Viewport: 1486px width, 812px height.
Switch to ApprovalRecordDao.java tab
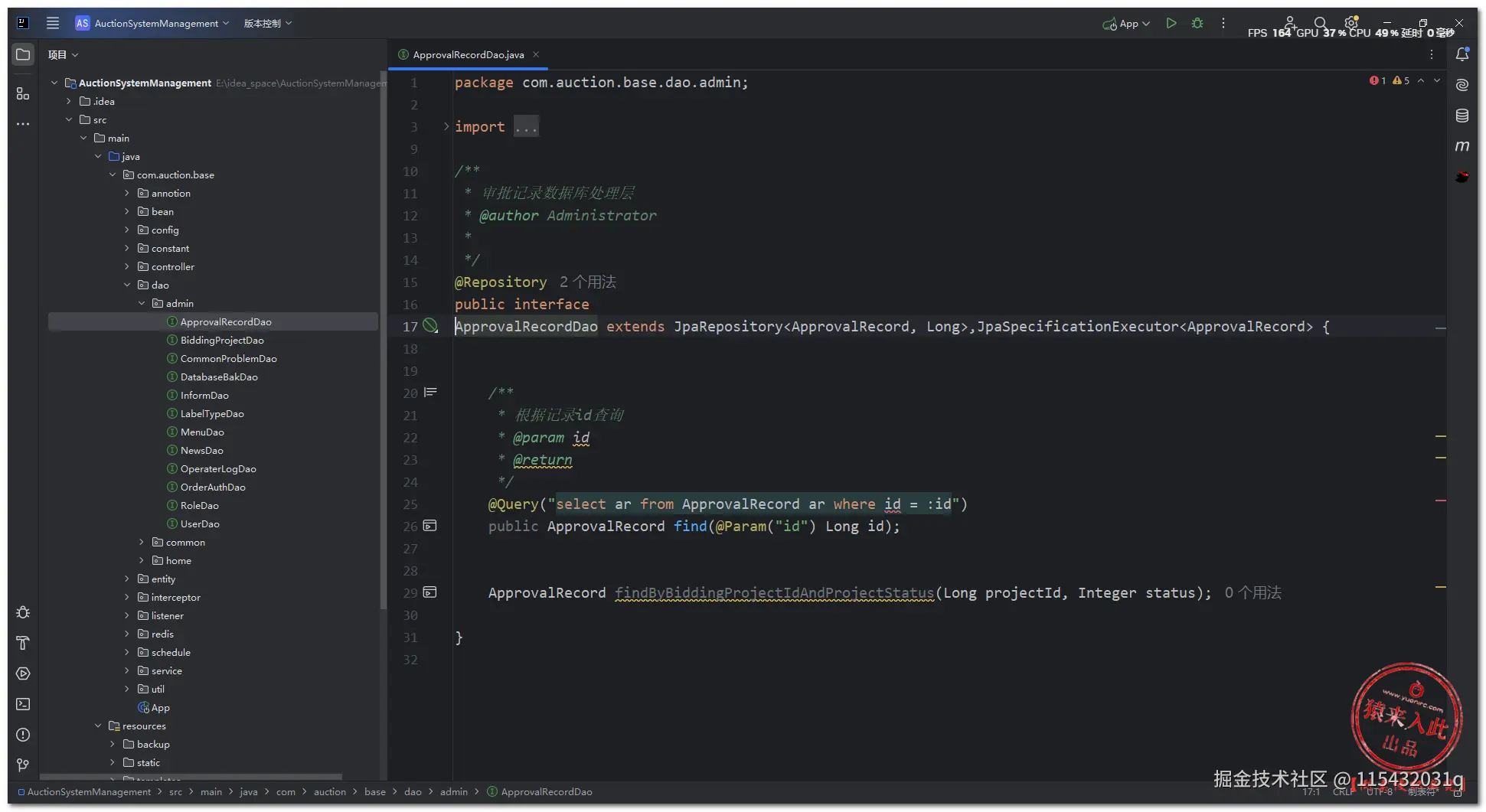pos(468,54)
